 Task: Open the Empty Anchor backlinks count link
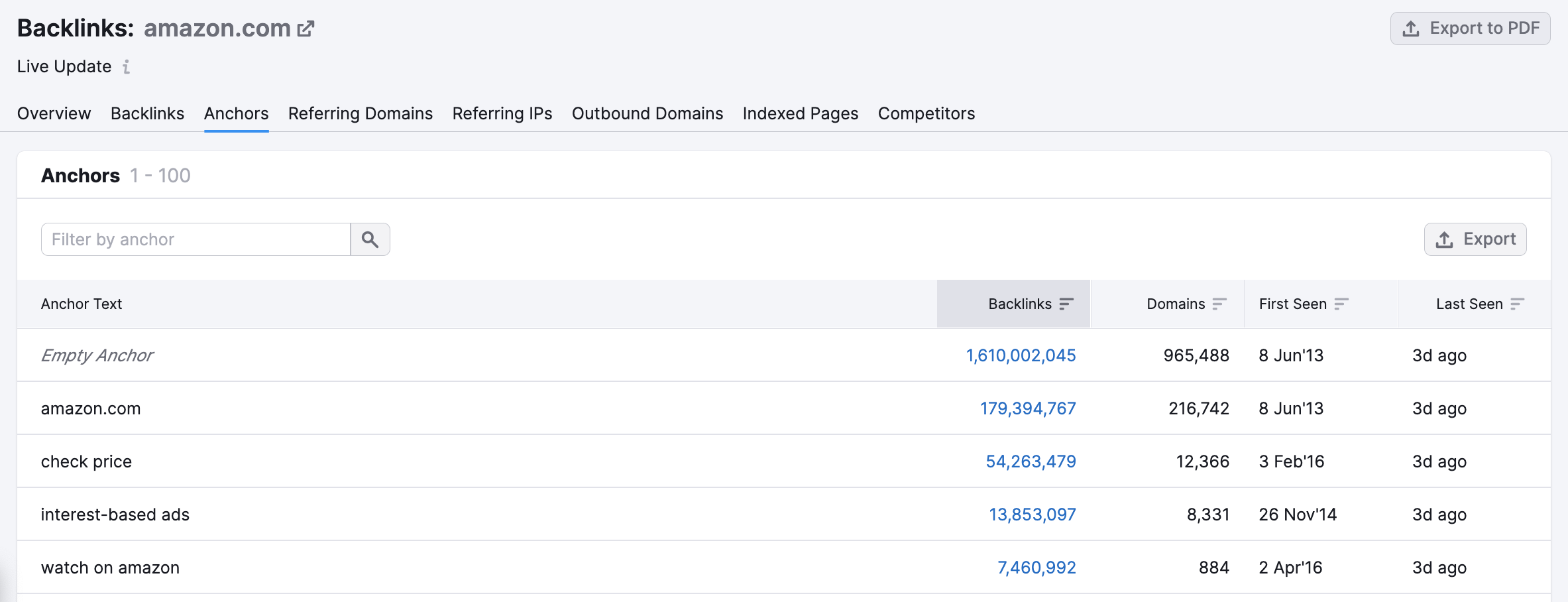coord(1021,355)
